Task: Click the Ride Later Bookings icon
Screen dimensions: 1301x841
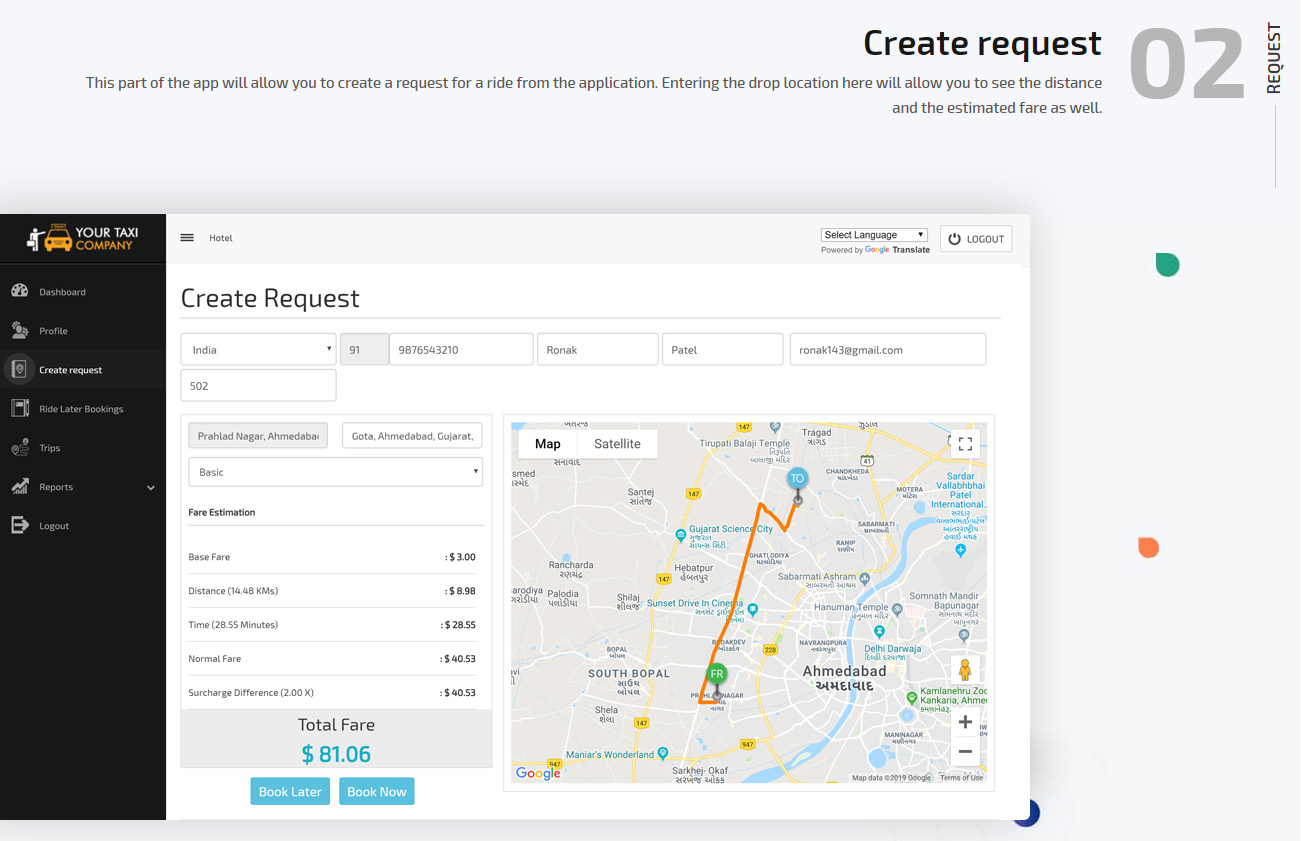Action: (19, 408)
